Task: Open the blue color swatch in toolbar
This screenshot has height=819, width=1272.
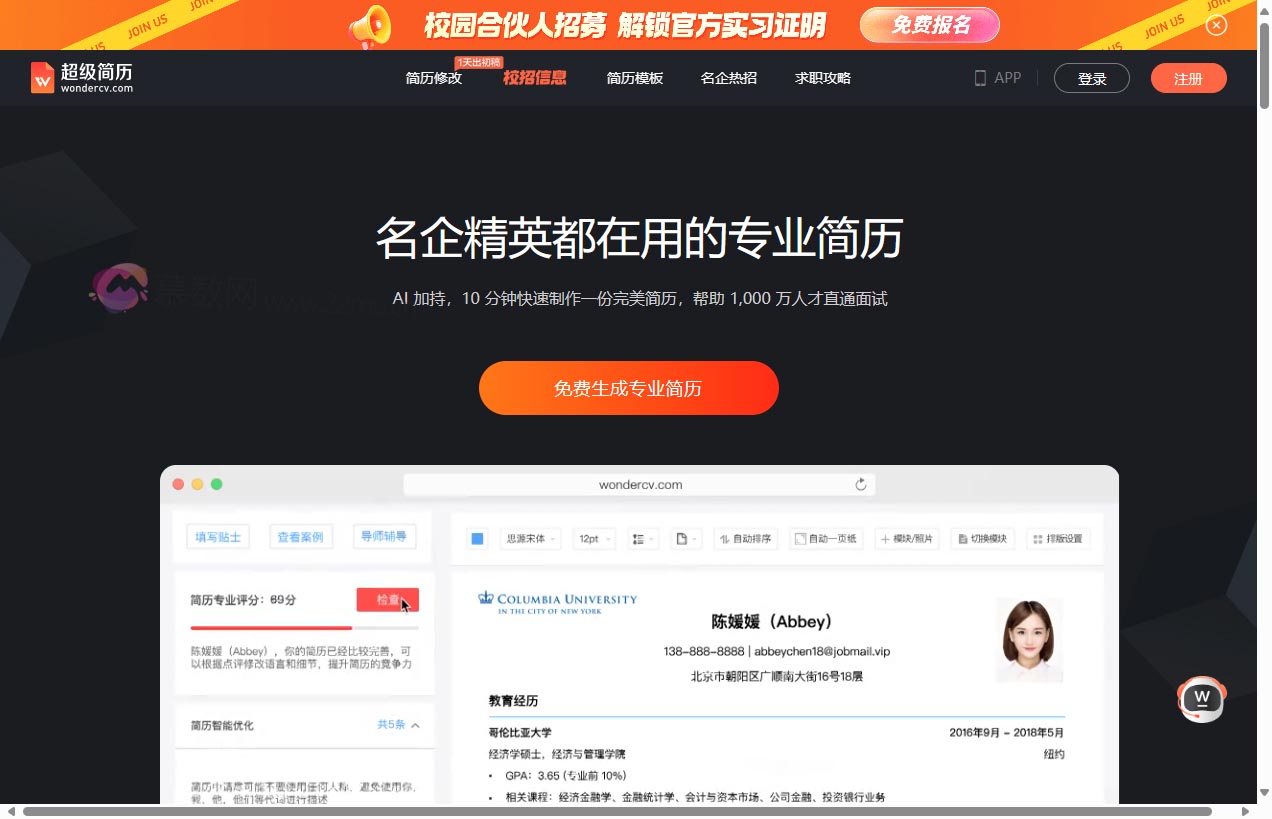Action: (x=477, y=538)
